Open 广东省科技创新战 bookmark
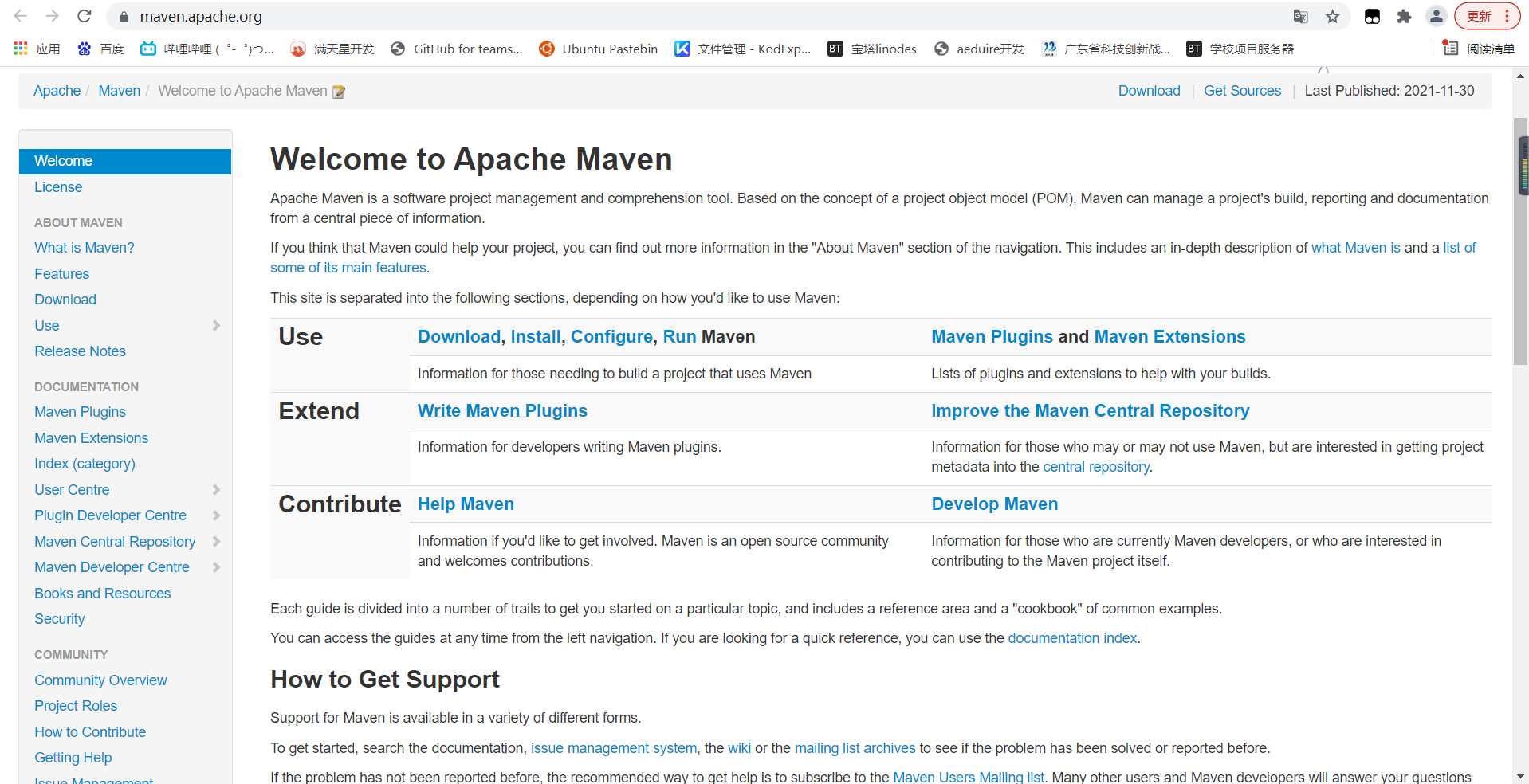Image resolution: width=1529 pixels, height=784 pixels. pyautogui.click(x=1106, y=49)
